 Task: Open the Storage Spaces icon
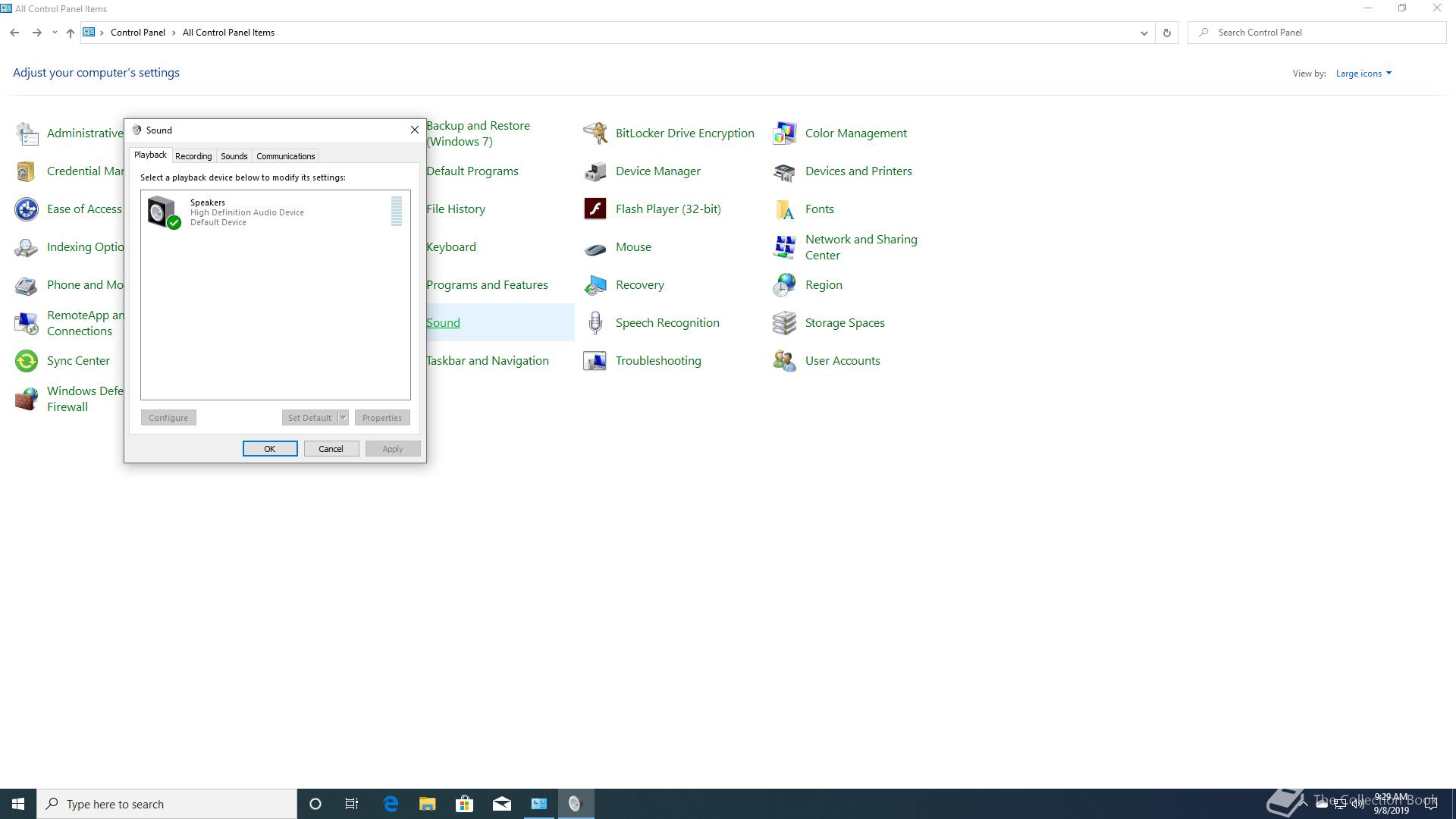(x=784, y=323)
